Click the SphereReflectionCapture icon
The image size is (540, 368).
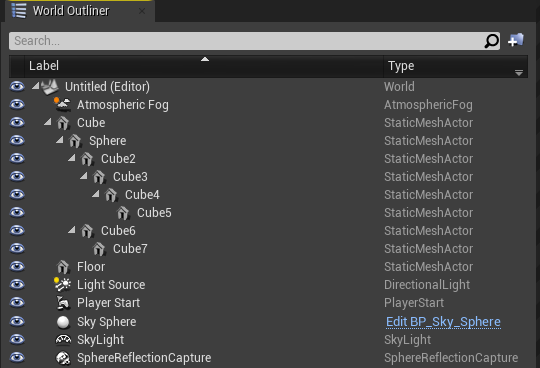[63, 358]
